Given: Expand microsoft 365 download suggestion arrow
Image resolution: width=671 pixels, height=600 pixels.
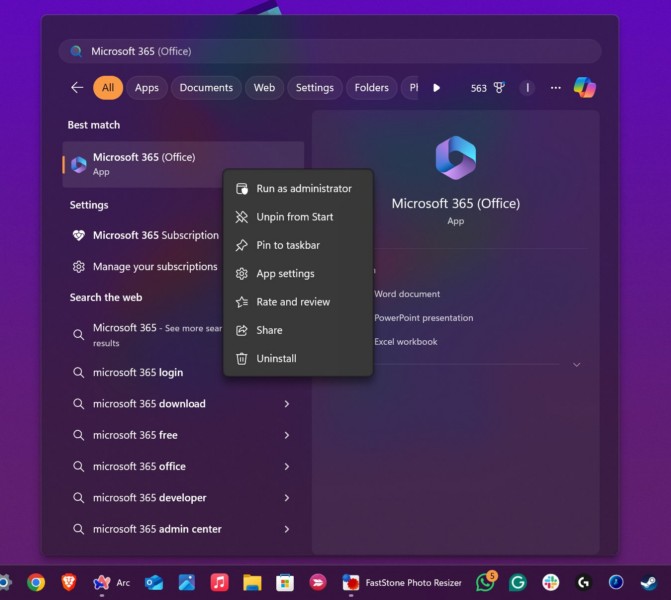Looking at the screenshot, I should coord(287,404).
